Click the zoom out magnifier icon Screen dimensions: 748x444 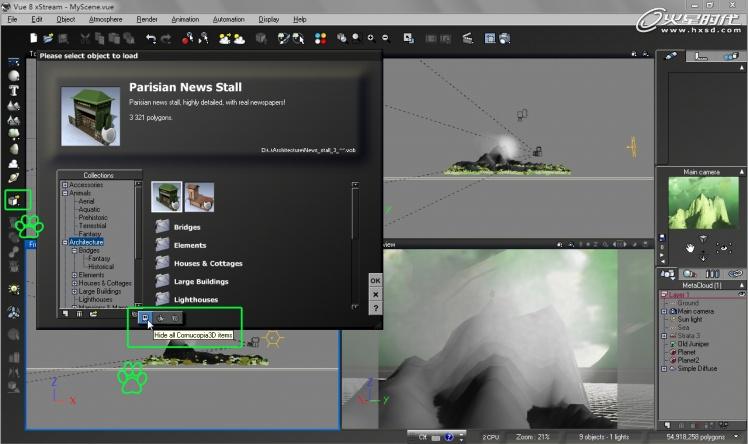385,38
